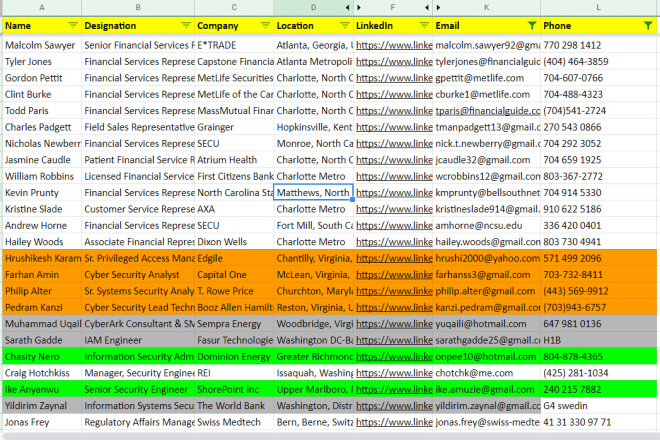This screenshot has width=660, height=440.
Task: Open Chasity Nero's LinkedIn link
Action: 394,357
